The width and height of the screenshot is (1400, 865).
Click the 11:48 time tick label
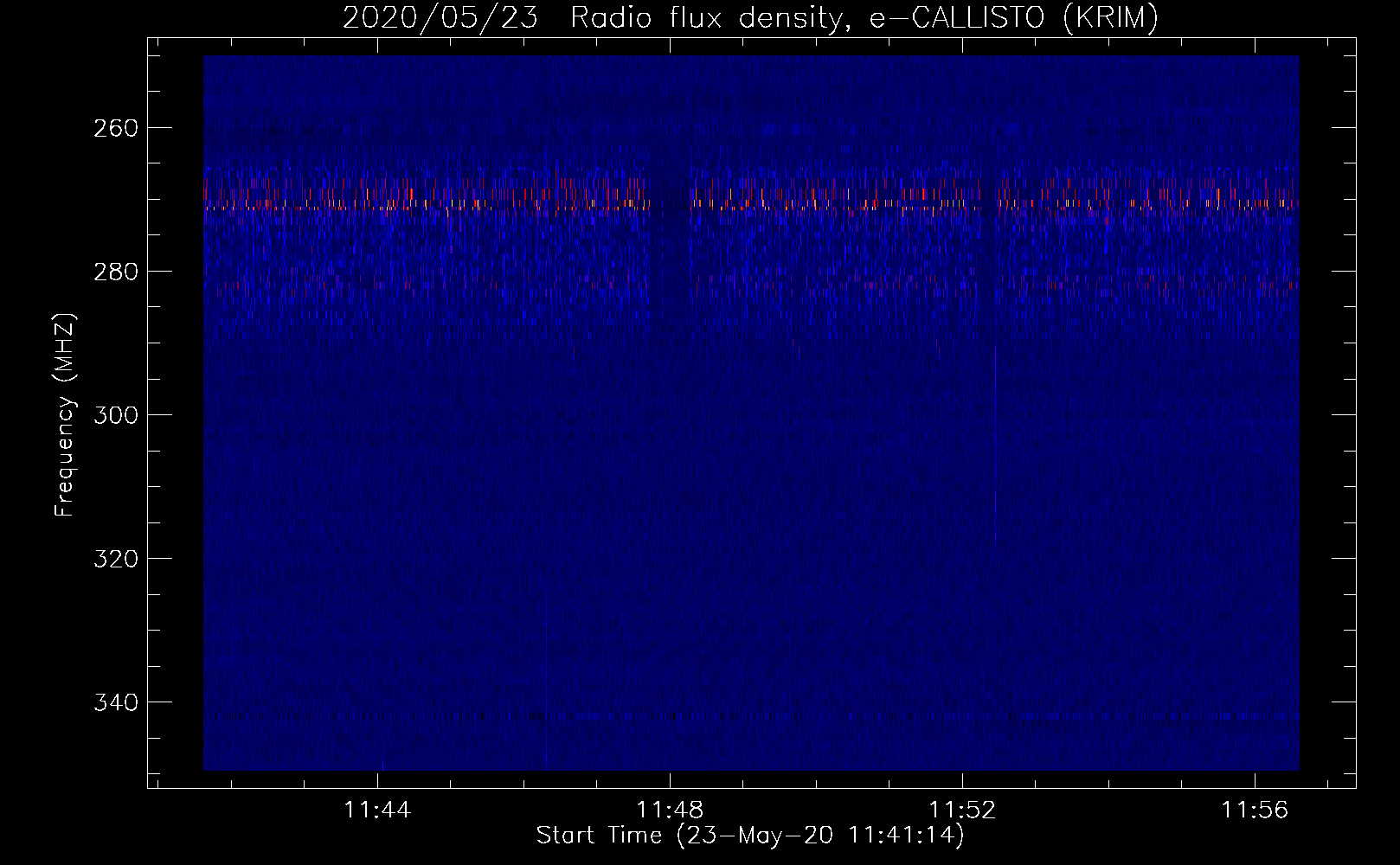point(670,810)
